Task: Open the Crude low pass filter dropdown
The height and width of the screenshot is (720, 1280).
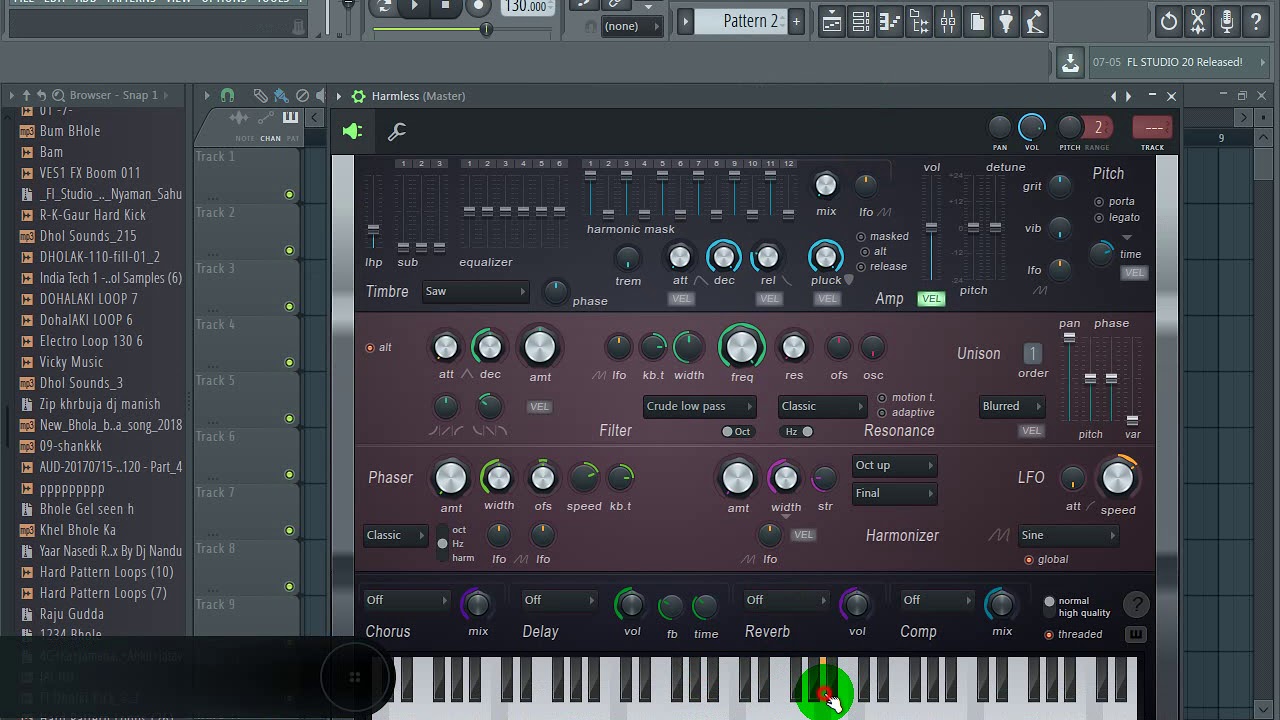Action: 699,406
